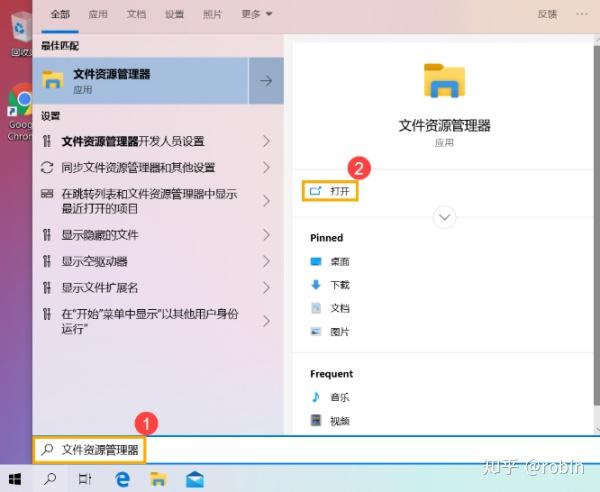Viewport: 600px width, 492px height.
Task: Click the magnifier icon inside the search box
Action: (x=47, y=450)
